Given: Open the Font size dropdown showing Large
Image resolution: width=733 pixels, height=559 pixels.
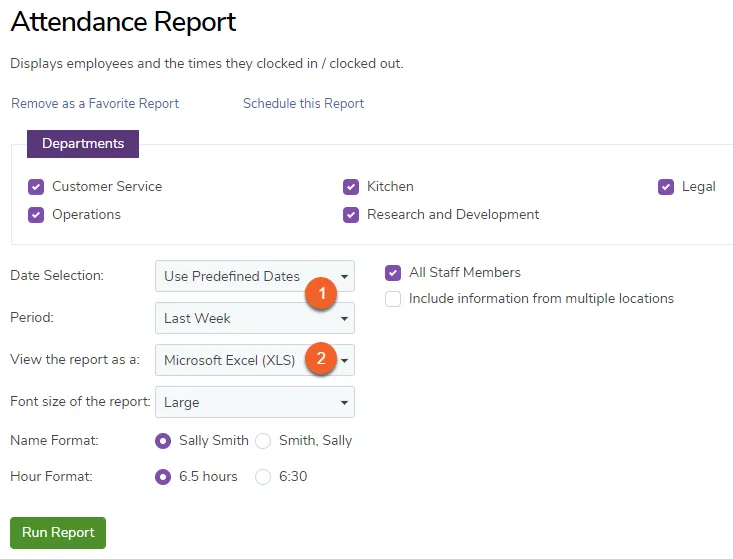Looking at the screenshot, I should tap(255, 402).
